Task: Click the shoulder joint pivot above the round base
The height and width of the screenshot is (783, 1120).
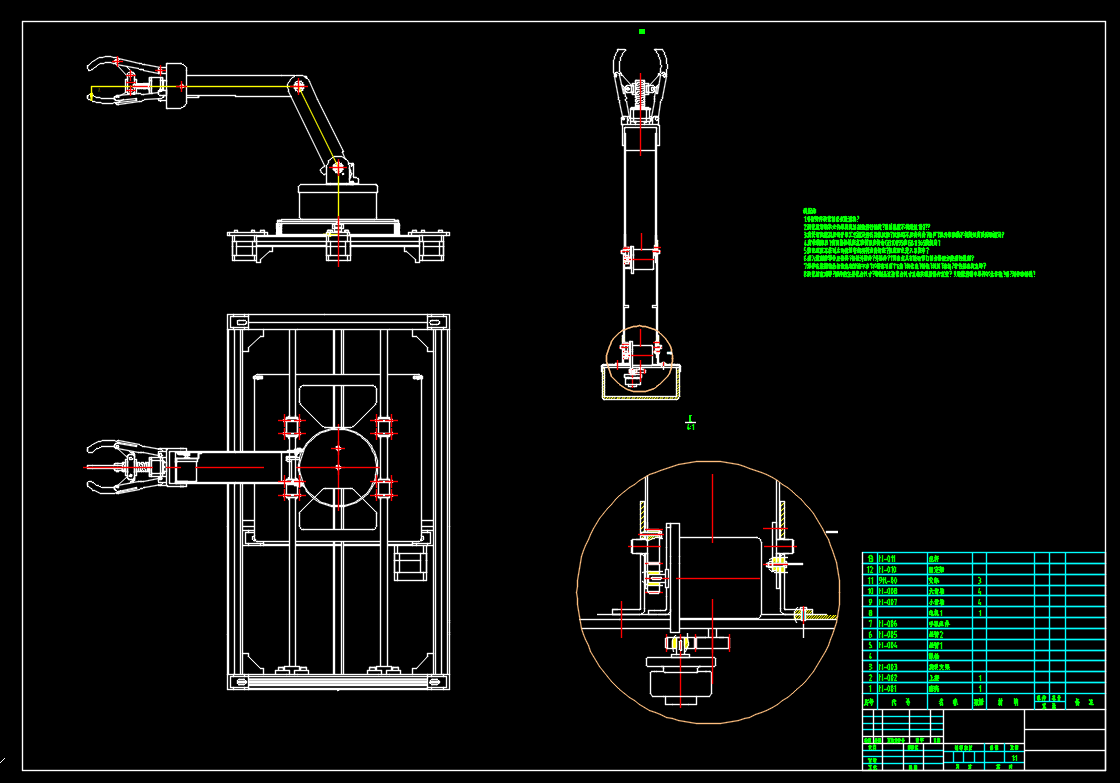Action: (339, 169)
